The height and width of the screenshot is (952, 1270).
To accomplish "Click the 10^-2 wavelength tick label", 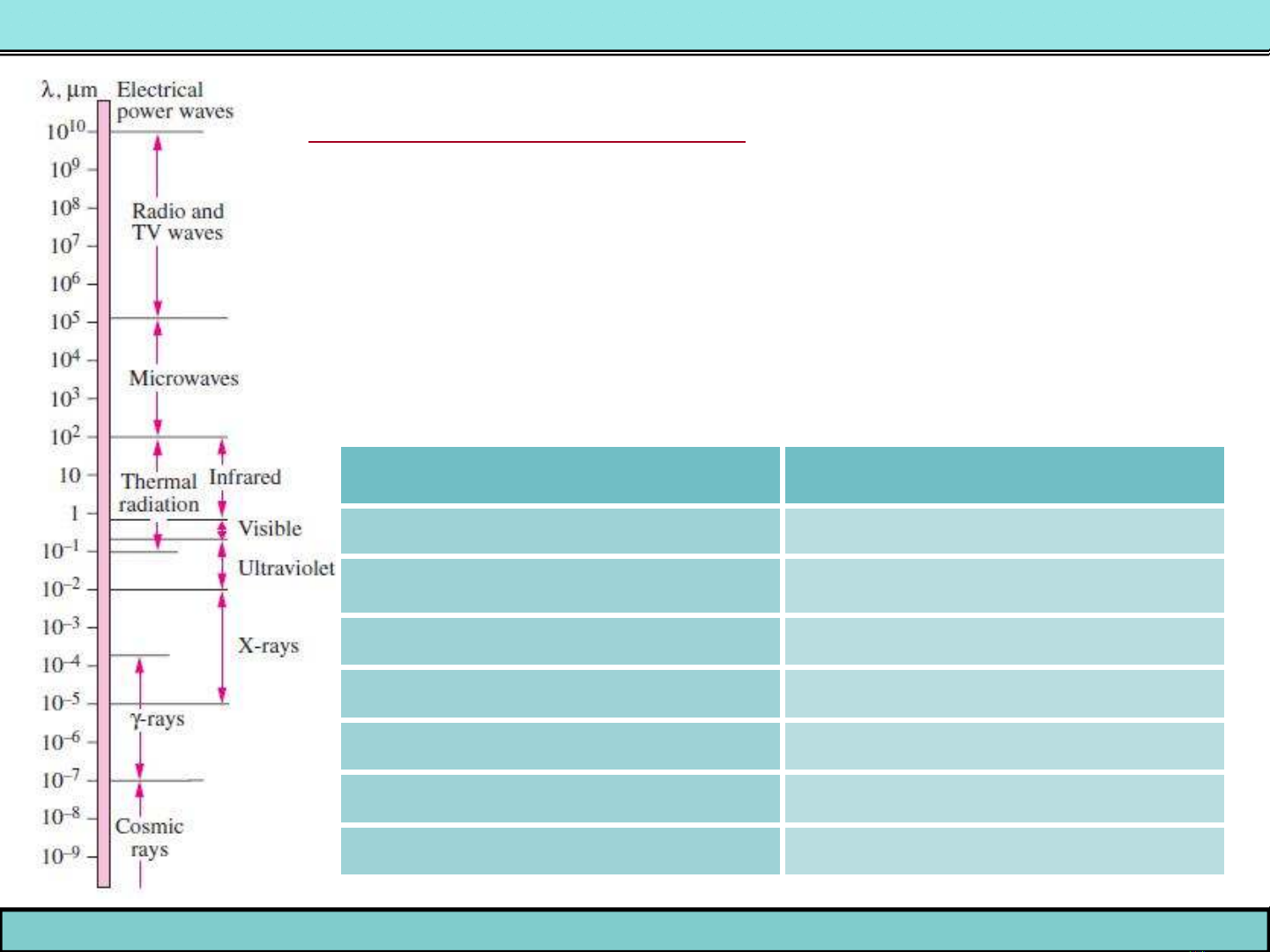I will click(62, 588).
